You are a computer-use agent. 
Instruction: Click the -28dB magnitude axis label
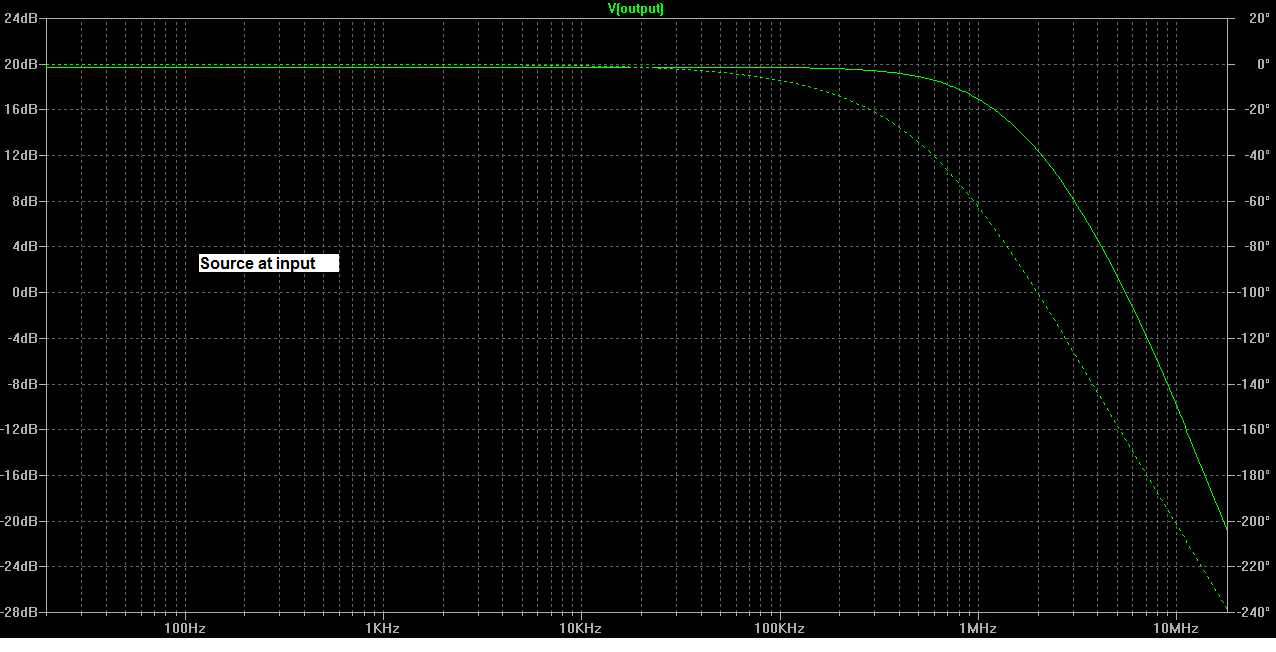19,612
